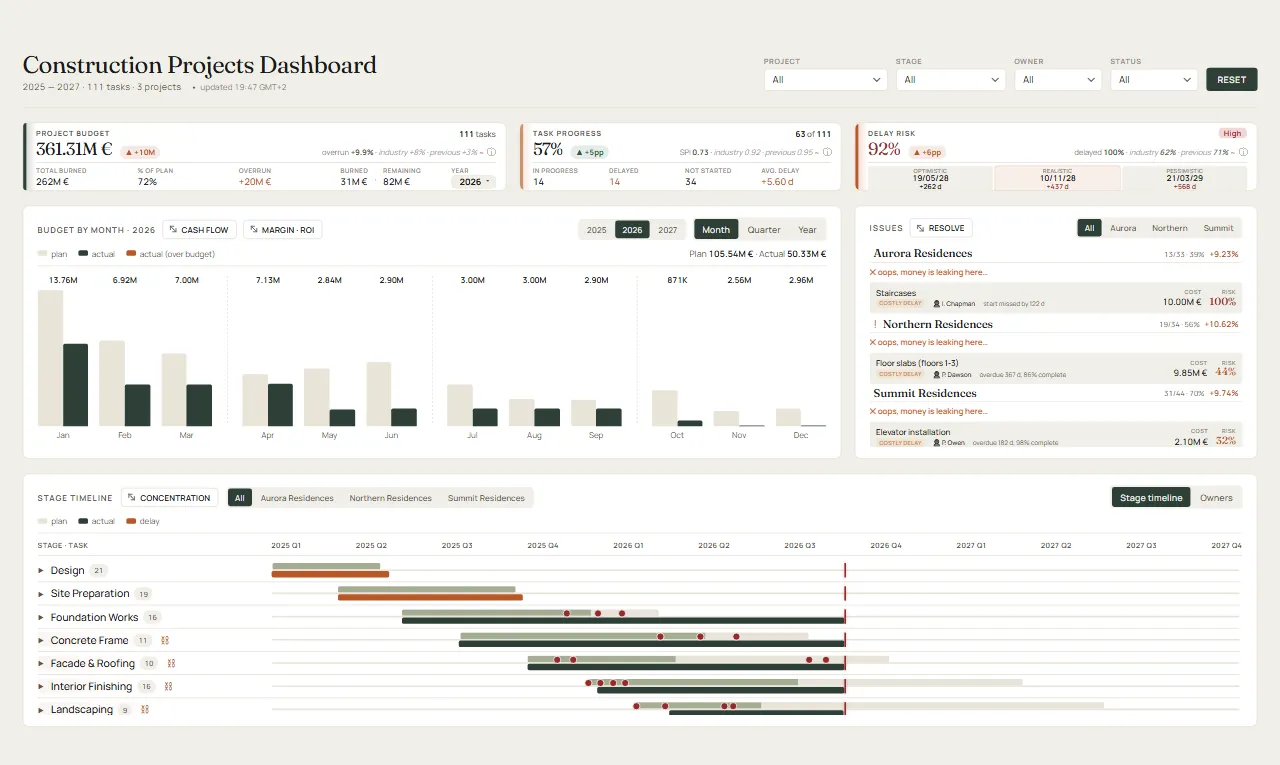Show only Northern issues tab
1280x765 pixels.
1170,228
